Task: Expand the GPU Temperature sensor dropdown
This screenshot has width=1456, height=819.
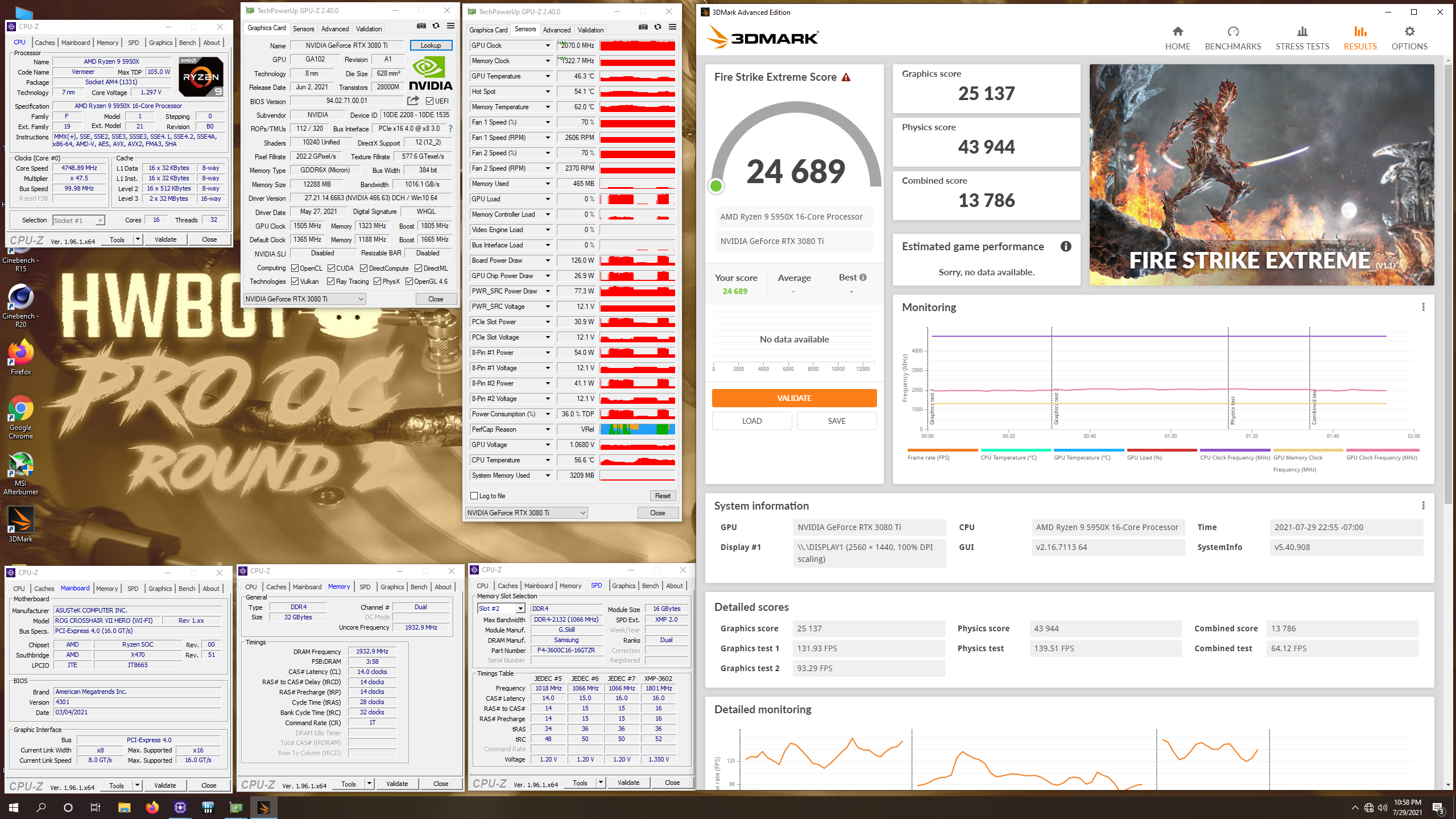Action: (x=548, y=76)
